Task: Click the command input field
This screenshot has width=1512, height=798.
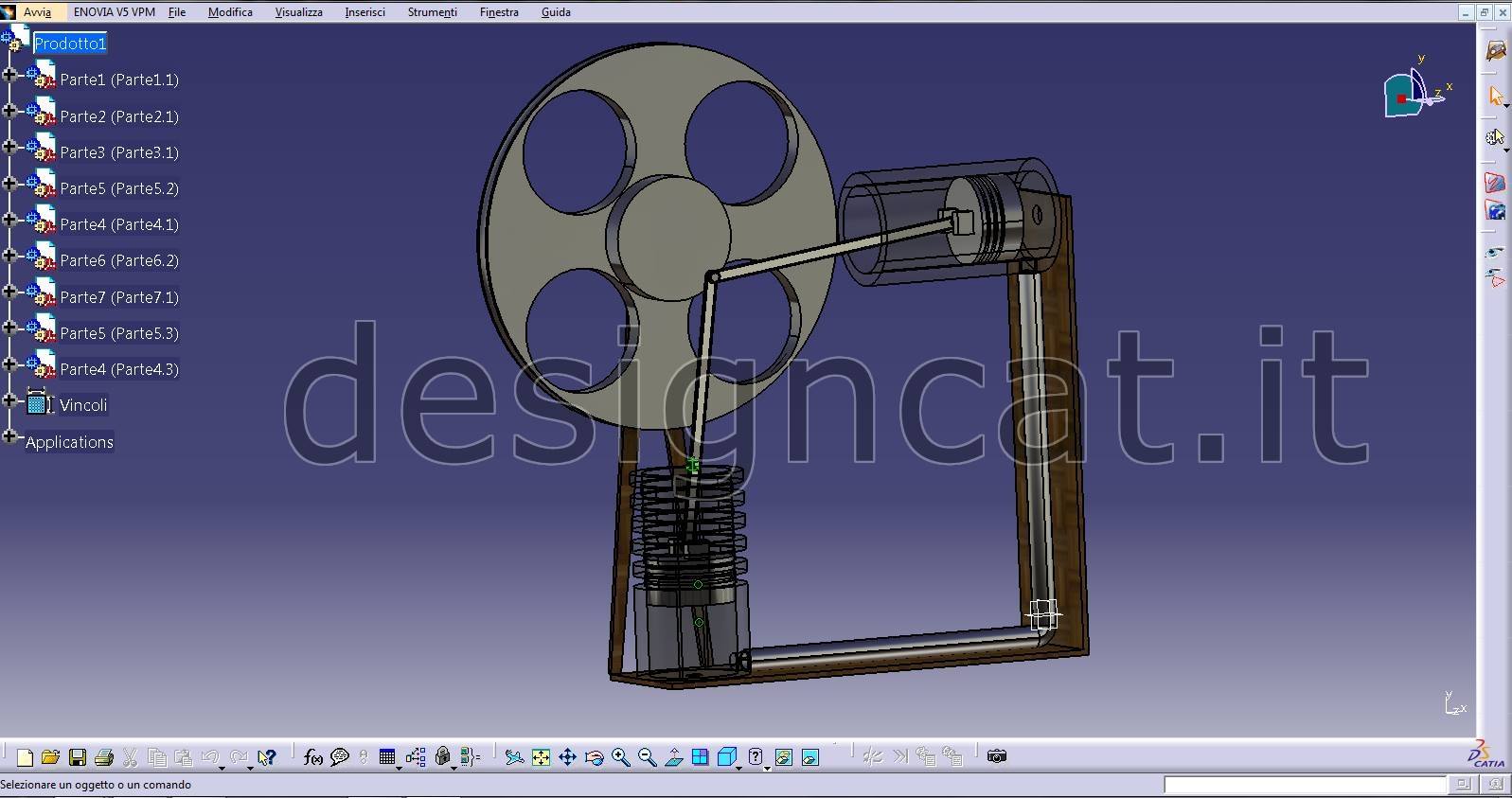Action: [x=1305, y=785]
